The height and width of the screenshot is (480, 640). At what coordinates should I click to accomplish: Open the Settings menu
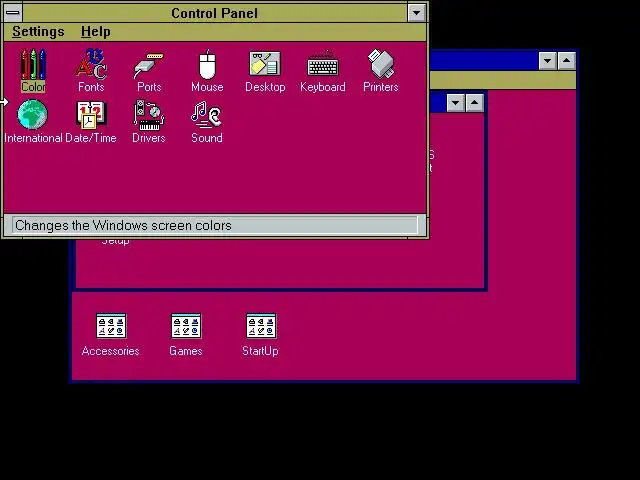(38, 32)
